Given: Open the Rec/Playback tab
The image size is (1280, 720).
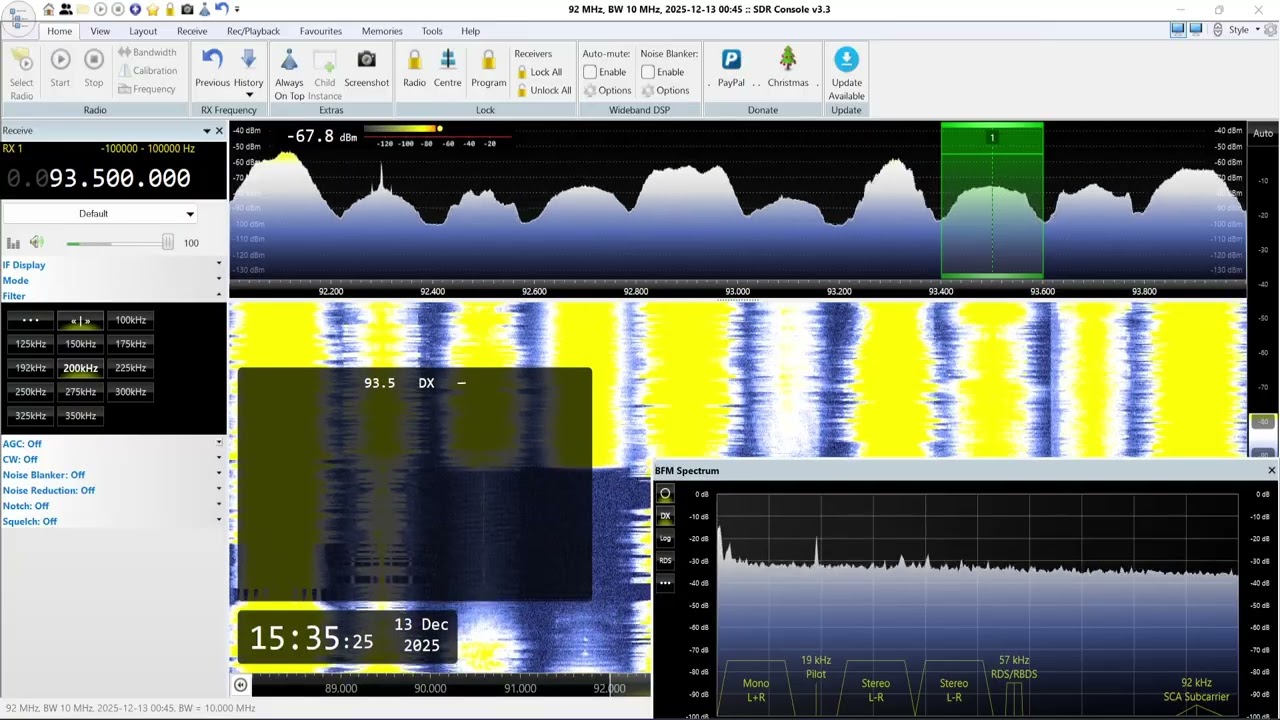Looking at the screenshot, I should coord(253,31).
